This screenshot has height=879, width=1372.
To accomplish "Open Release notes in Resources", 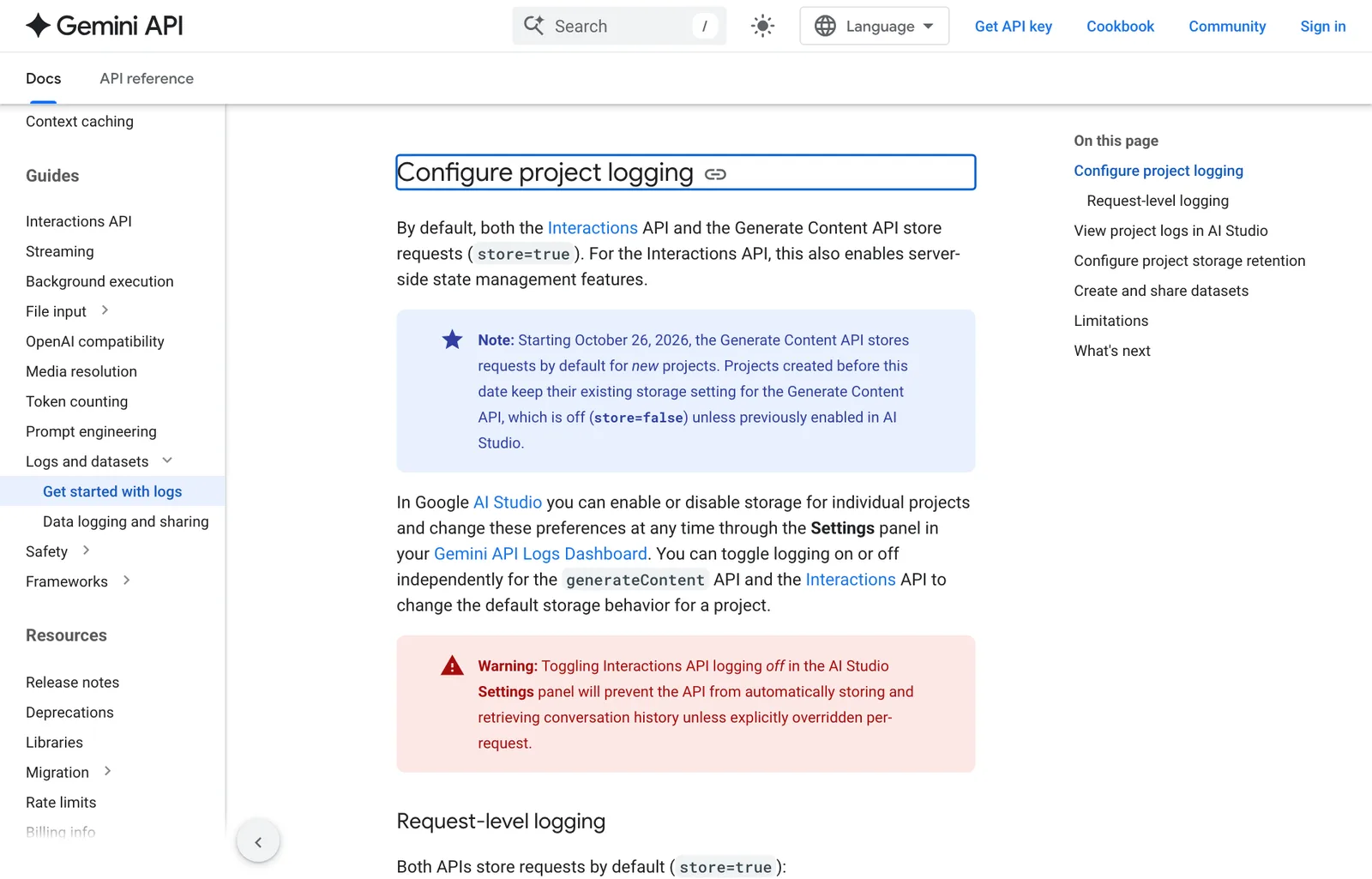I will (73, 683).
